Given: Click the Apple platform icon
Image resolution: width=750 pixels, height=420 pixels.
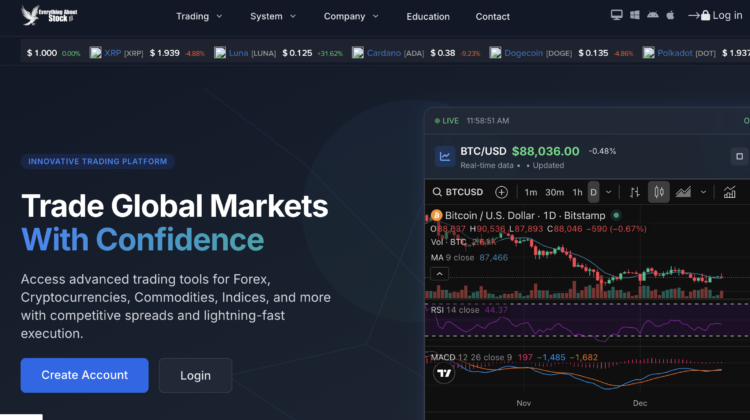Looking at the screenshot, I should [670, 15].
